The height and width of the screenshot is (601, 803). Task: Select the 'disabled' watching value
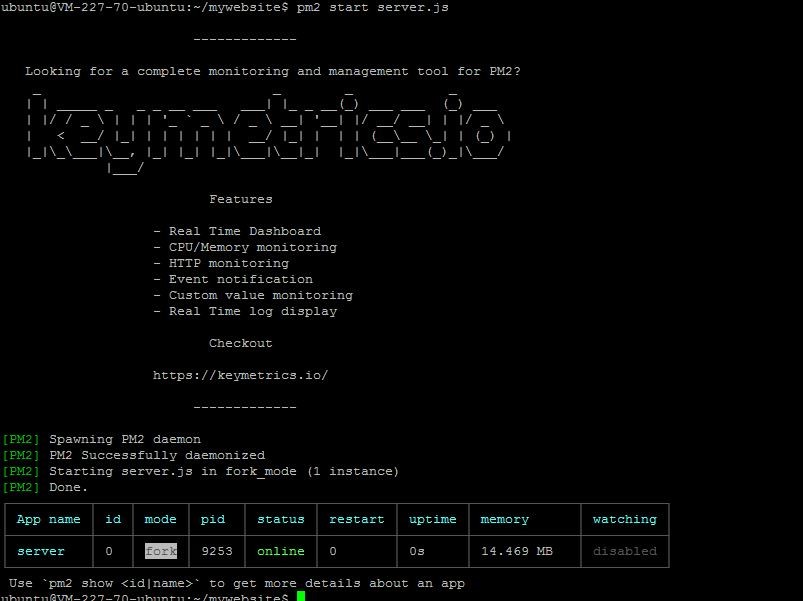click(x=625, y=551)
